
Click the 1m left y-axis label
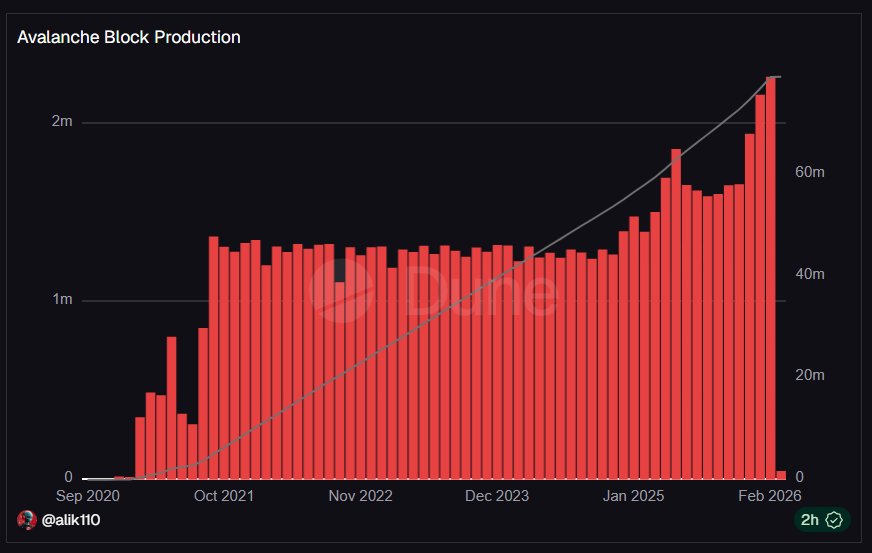[62, 300]
